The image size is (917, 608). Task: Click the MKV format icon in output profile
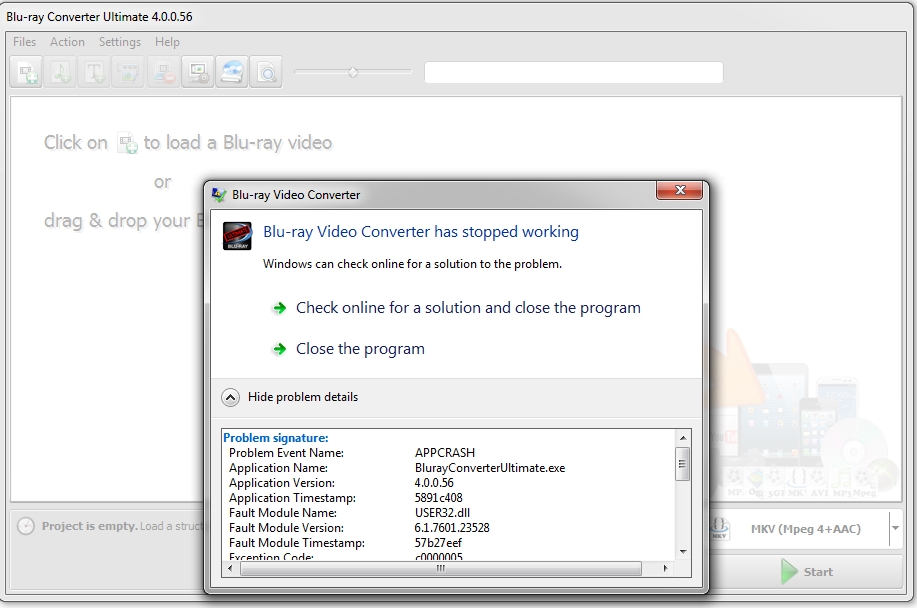[x=719, y=528]
